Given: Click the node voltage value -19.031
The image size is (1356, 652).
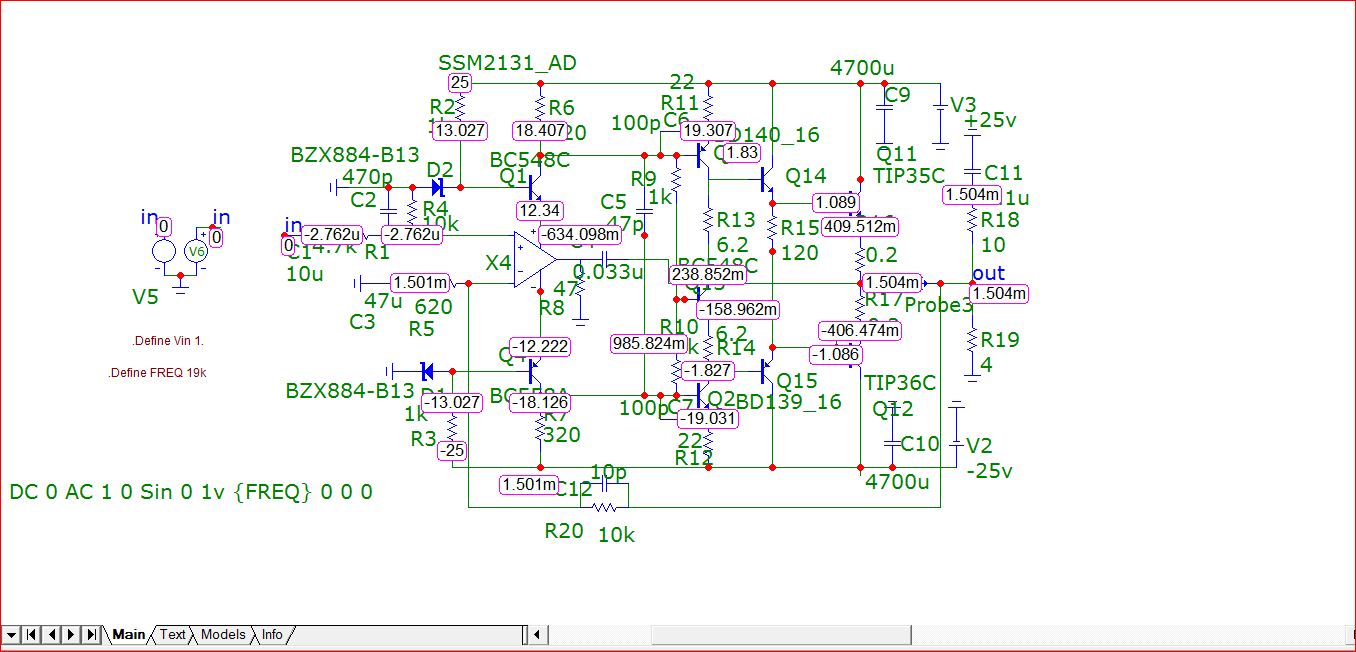Looking at the screenshot, I should 707,419.
